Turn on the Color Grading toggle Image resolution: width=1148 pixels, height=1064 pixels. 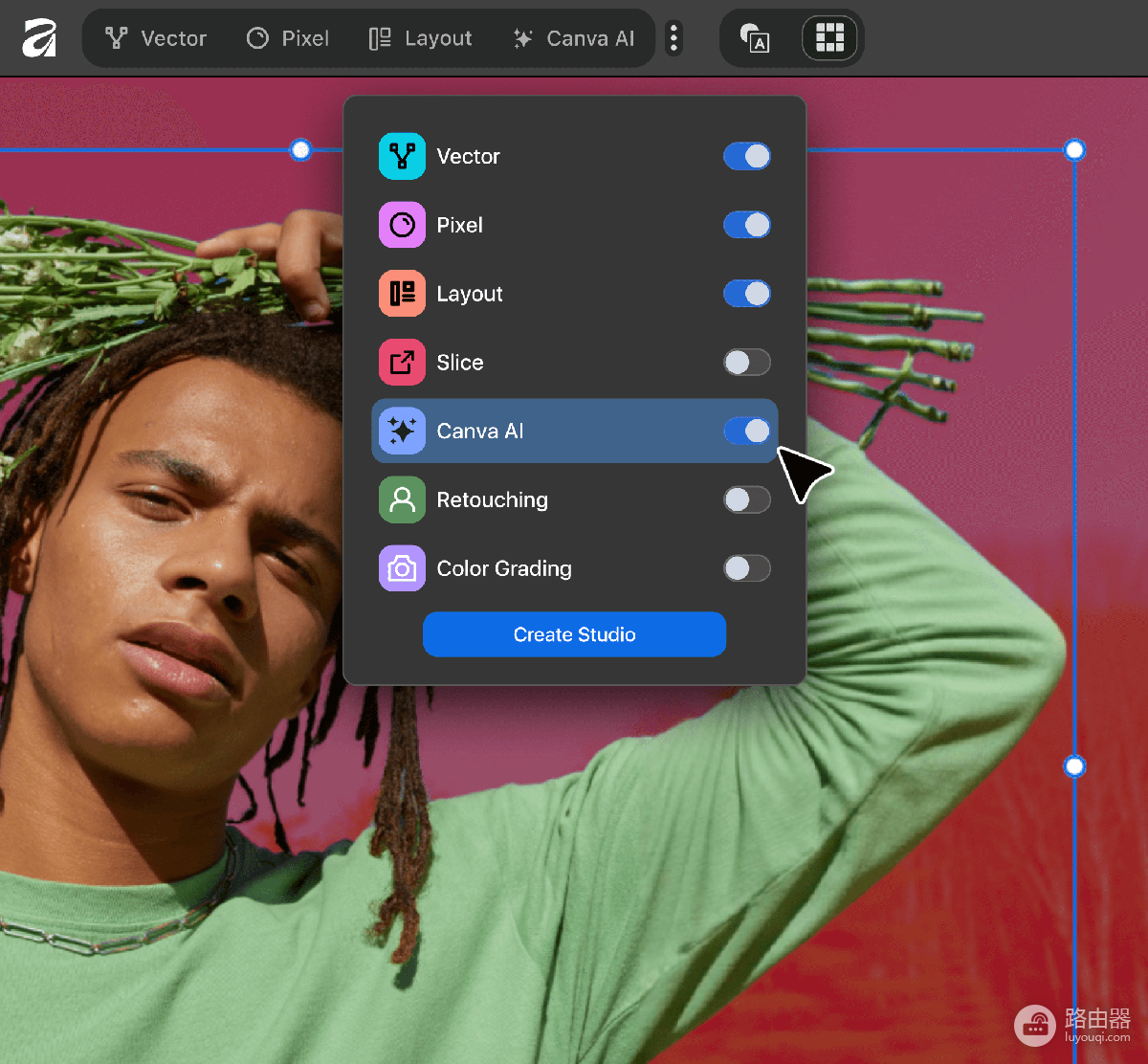747,568
